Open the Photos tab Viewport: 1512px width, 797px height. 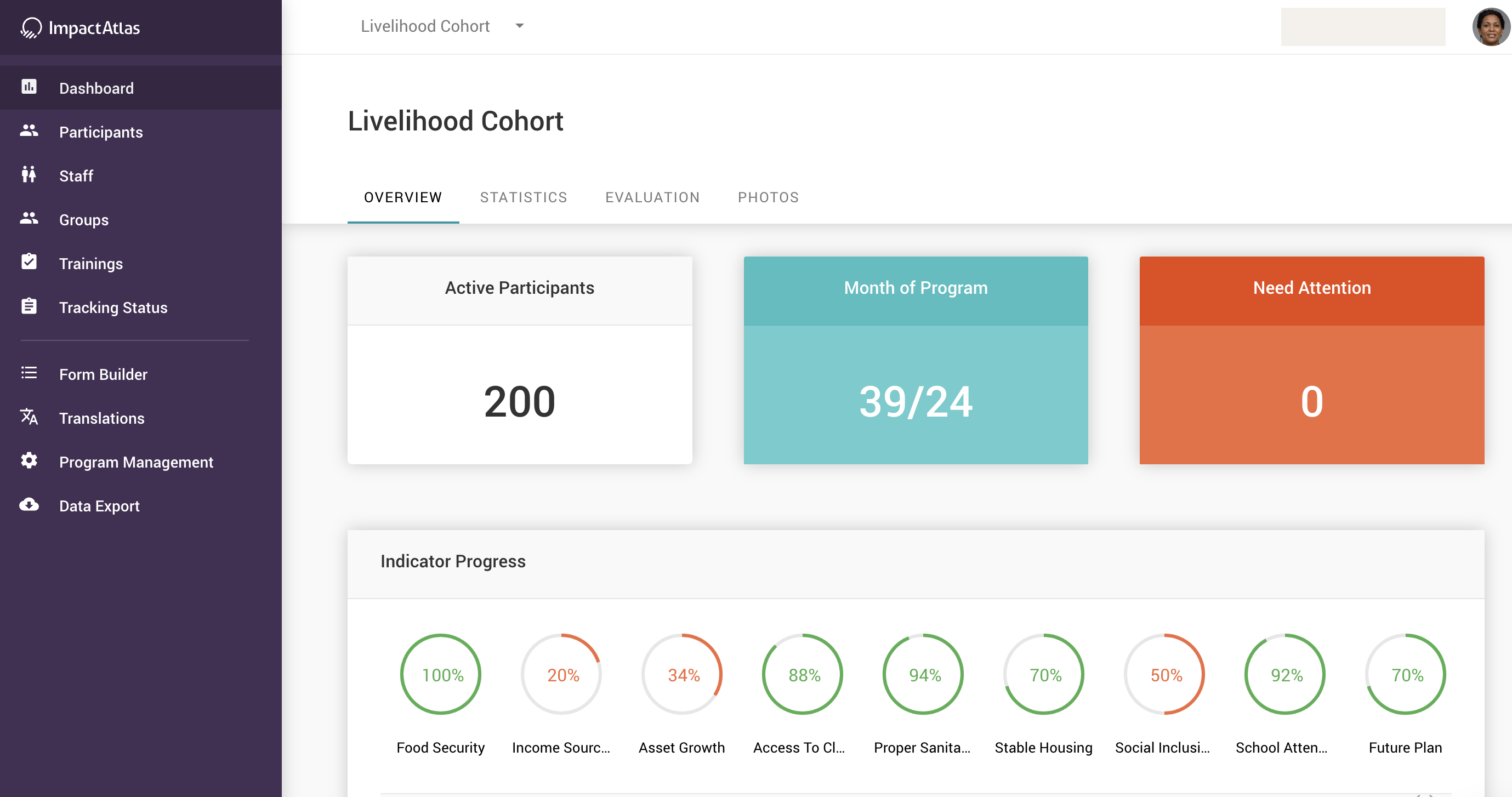[x=768, y=197]
